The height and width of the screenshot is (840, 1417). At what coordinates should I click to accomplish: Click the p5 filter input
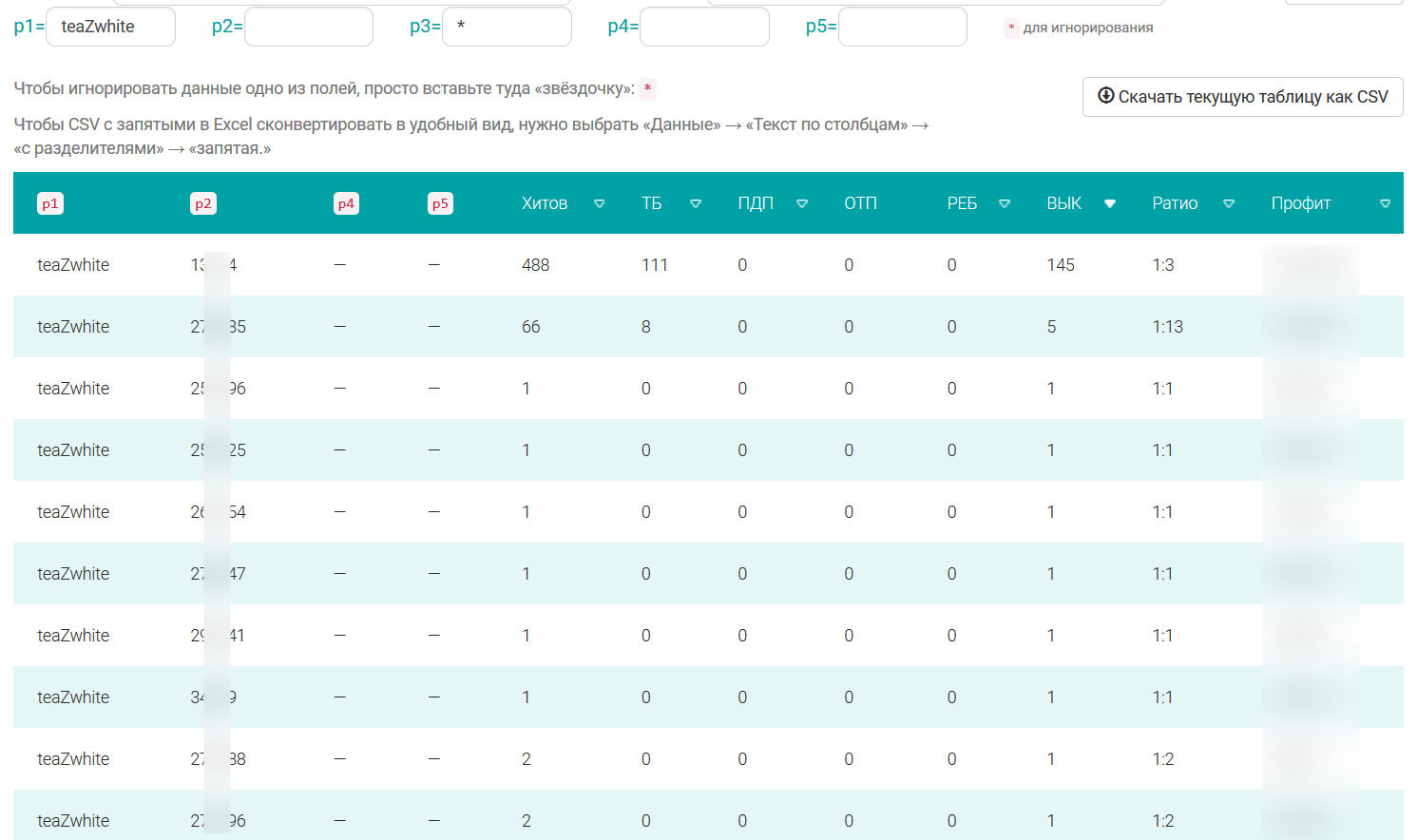903,27
